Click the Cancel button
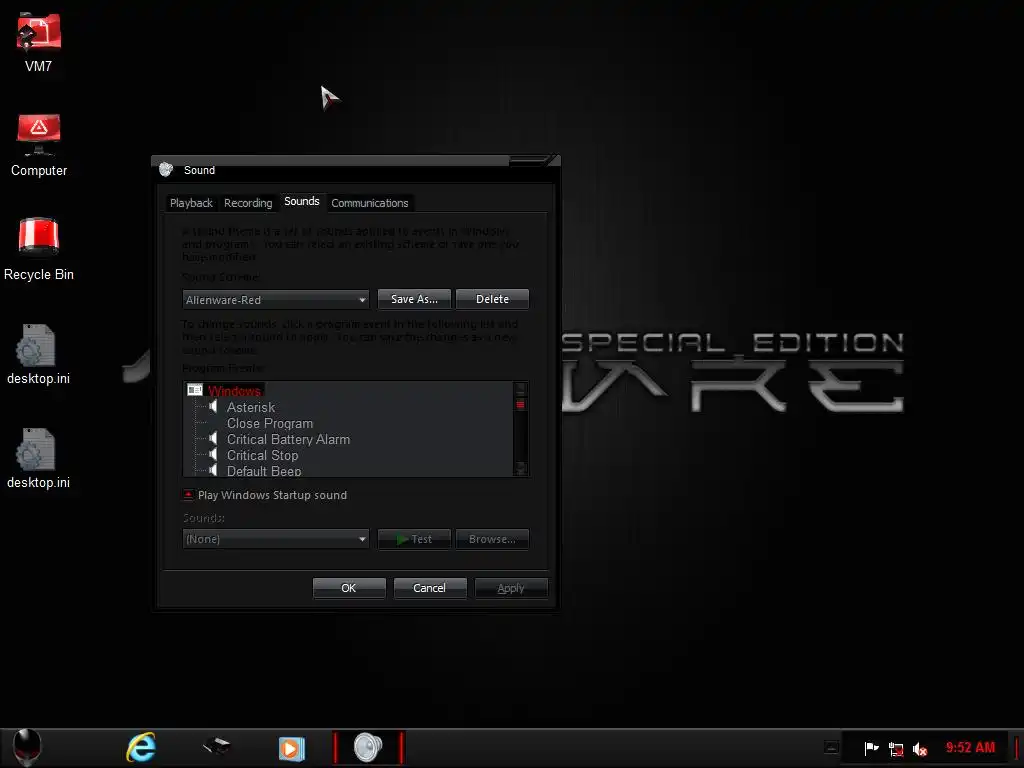1024x768 pixels. (x=430, y=588)
